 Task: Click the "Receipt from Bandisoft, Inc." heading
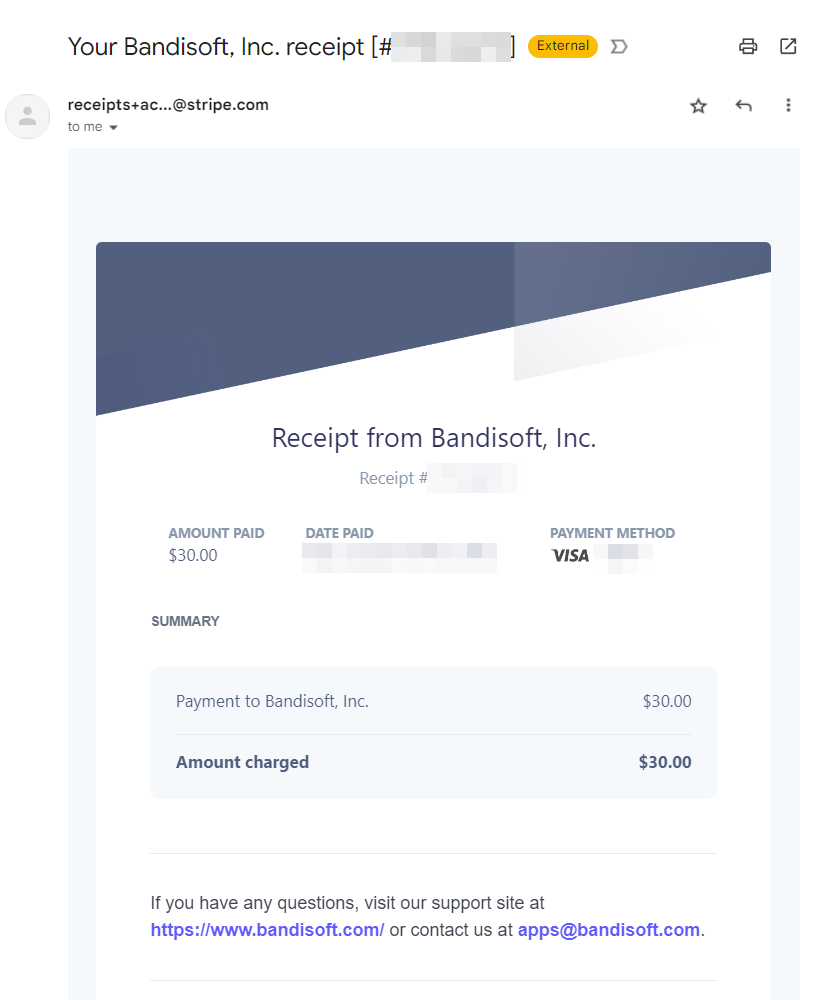click(434, 438)
